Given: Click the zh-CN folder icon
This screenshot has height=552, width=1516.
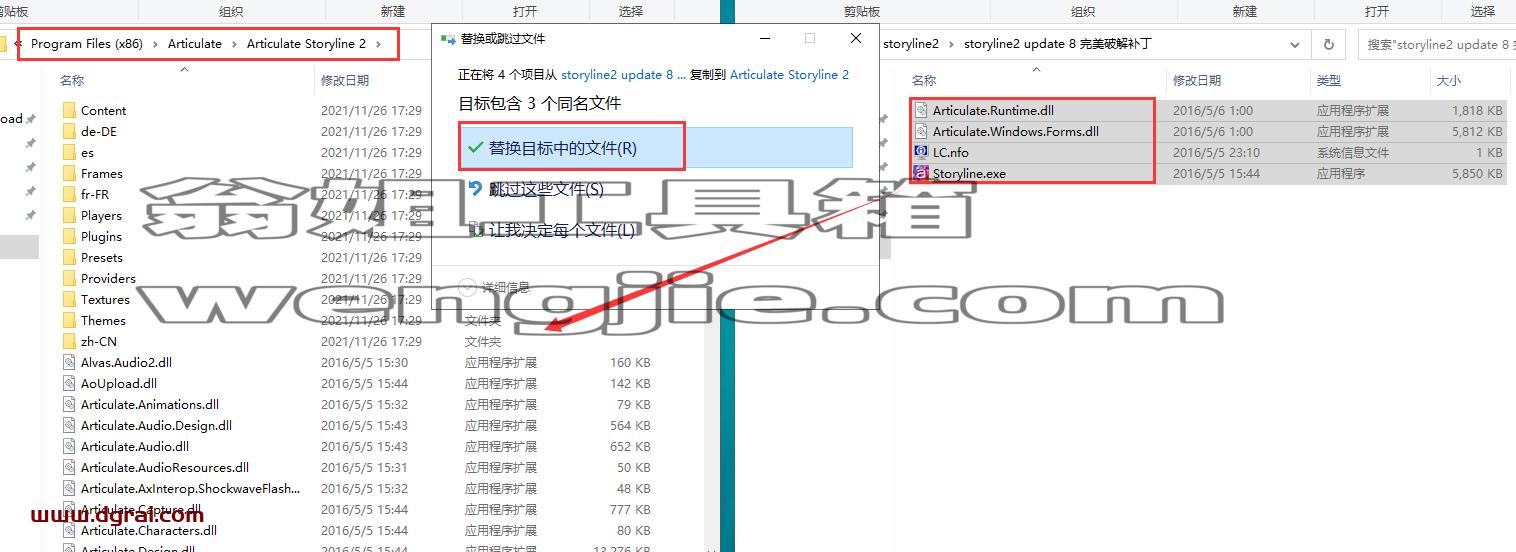Looking at the screenshot, I should click(x=69, y=341).
